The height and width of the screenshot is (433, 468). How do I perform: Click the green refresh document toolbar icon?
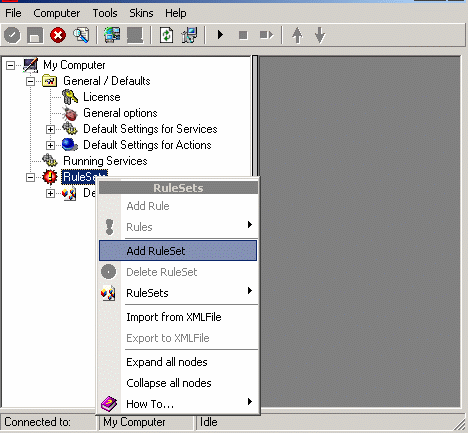(166, 35)
